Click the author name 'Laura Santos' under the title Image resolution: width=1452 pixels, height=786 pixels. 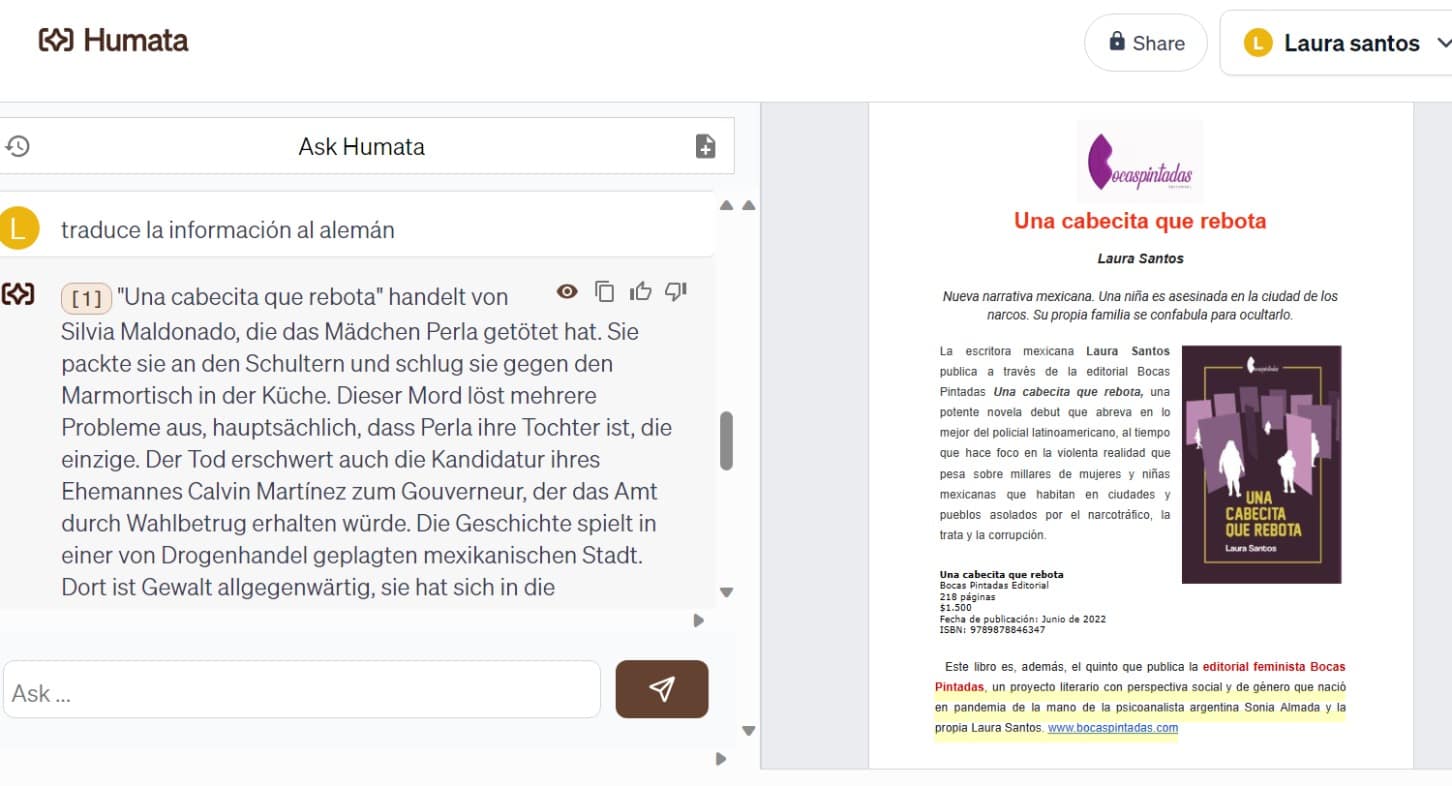pos(1140,258)
